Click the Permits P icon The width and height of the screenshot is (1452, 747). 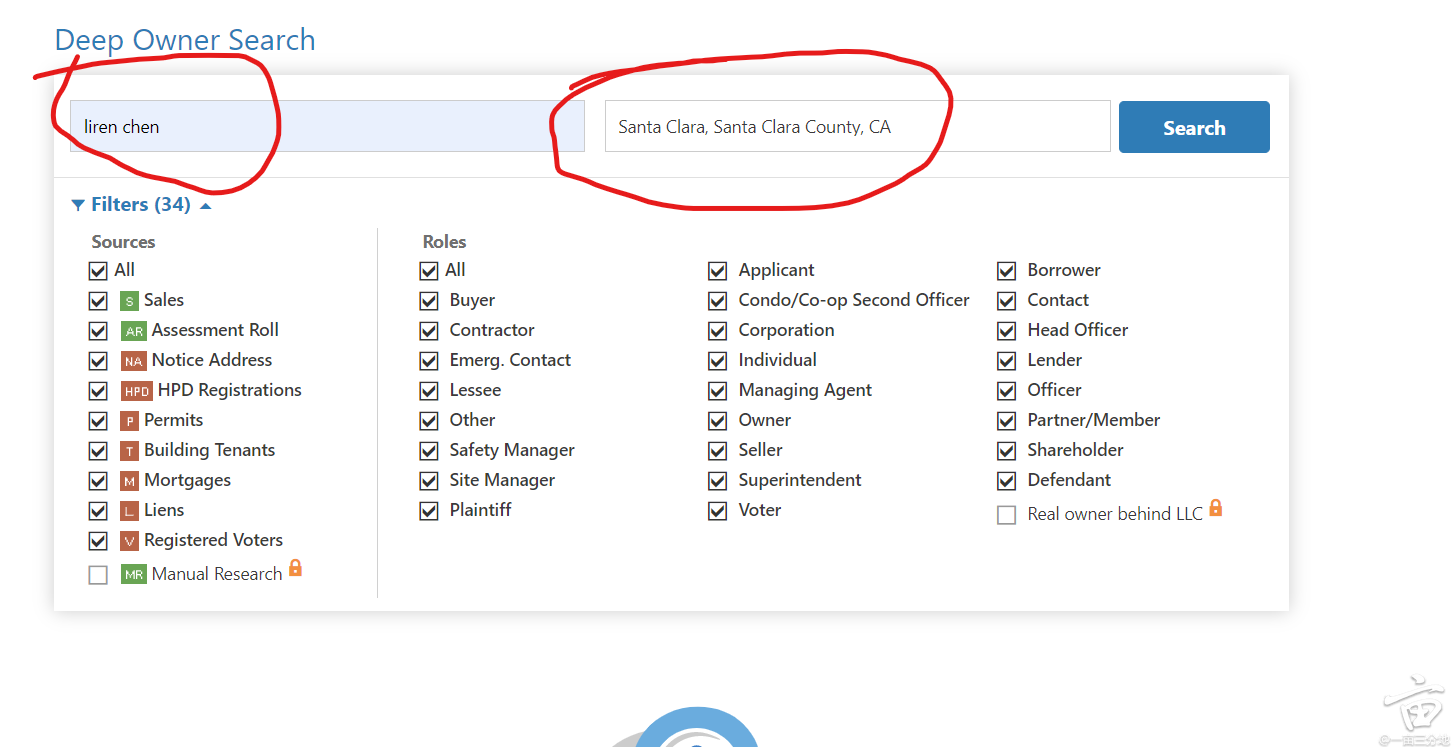coord(129,421)
